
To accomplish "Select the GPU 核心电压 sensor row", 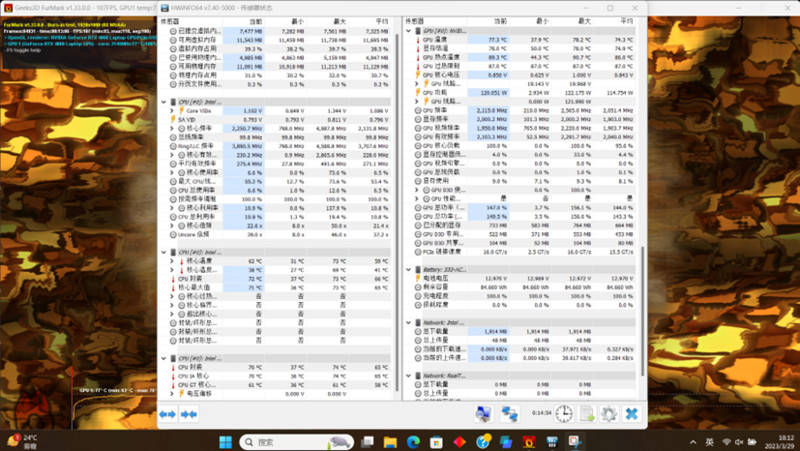I will [524, 75].
